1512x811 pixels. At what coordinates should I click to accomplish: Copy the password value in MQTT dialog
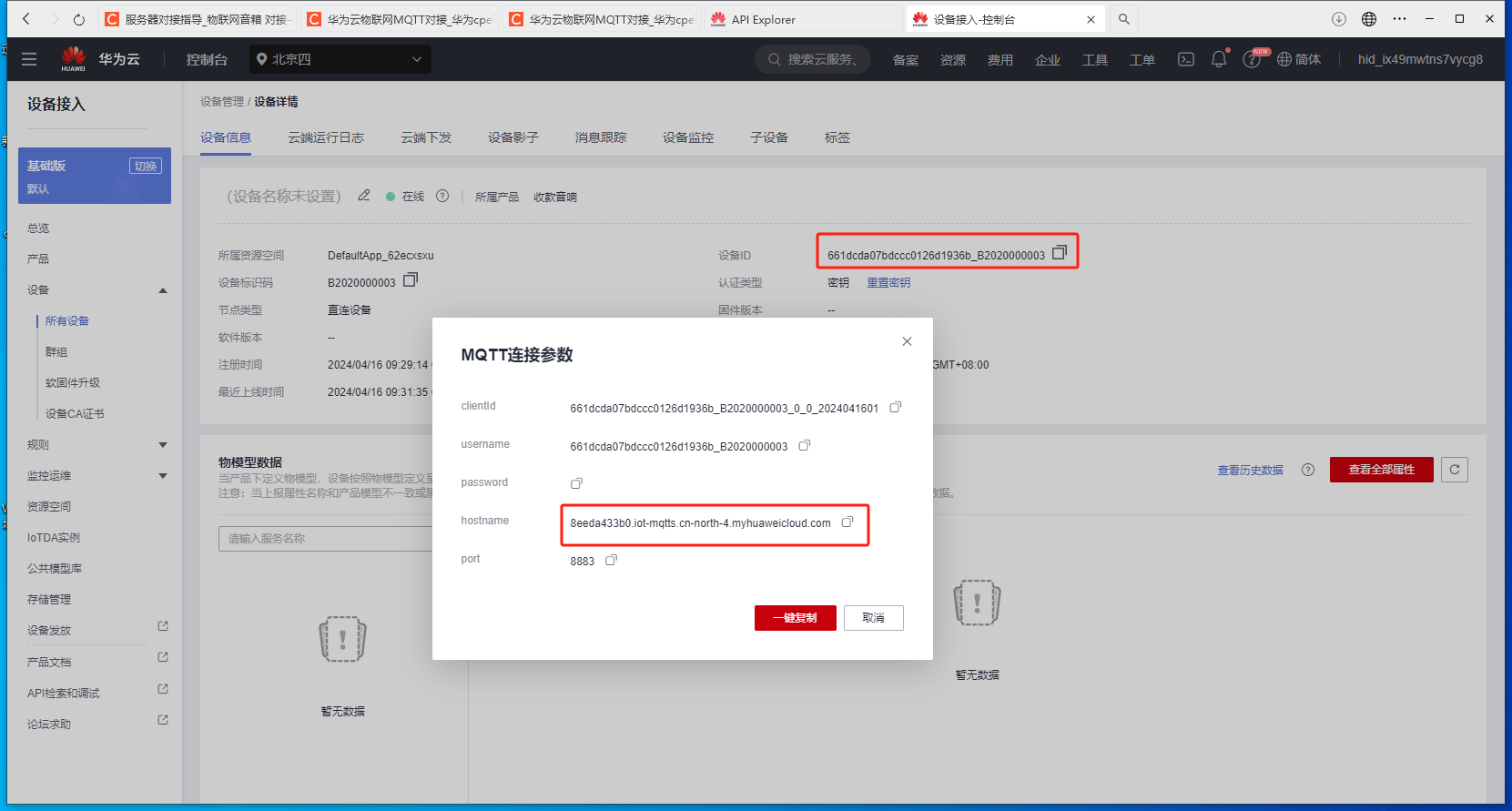(576, 483)
